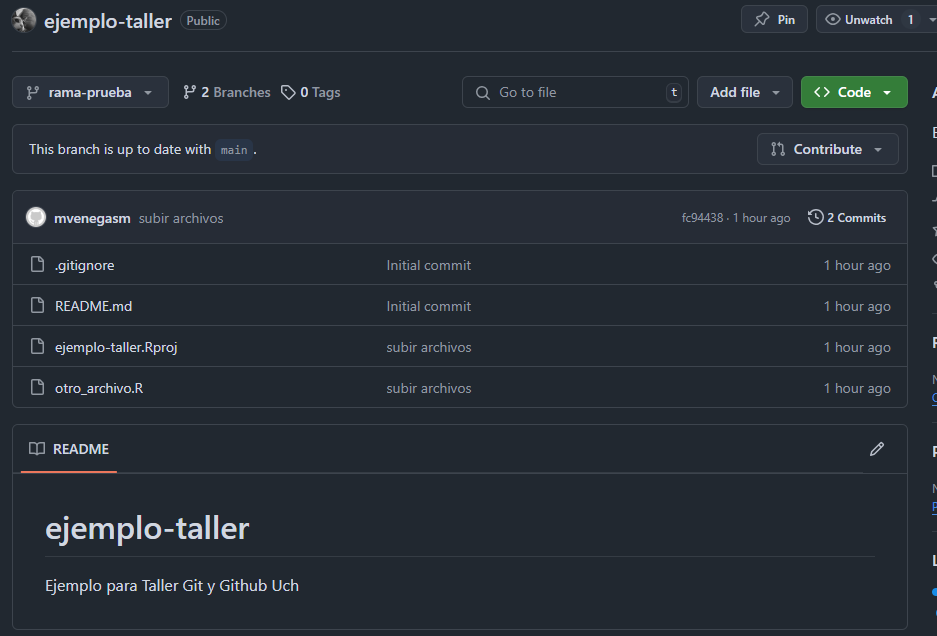This screenshot has height=636, width=937.
Task: Expand the Add file dropdown
Action: pos(745,92)
